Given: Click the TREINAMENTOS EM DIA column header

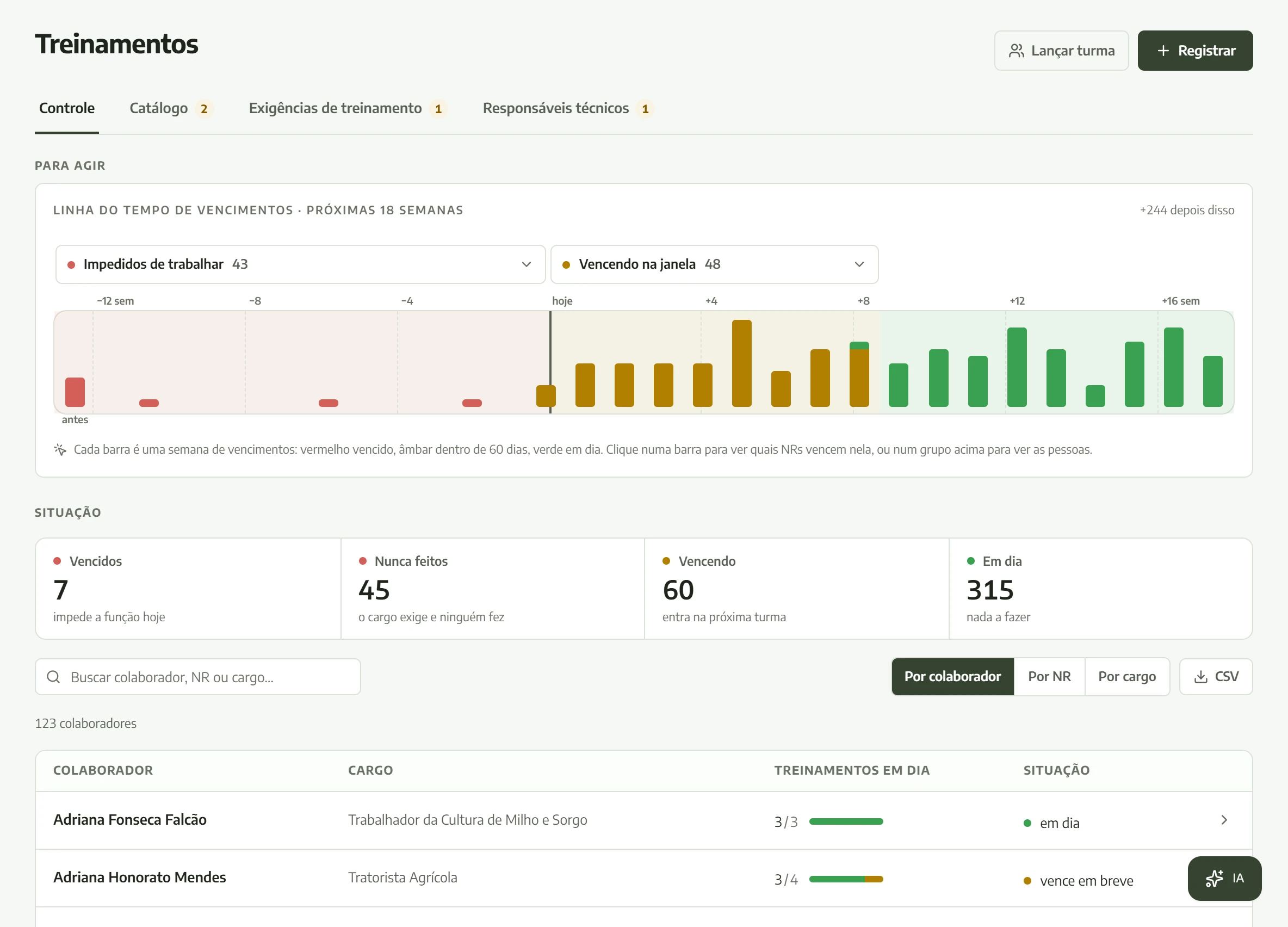Looking at the screenshot, I should pos(852,770).
